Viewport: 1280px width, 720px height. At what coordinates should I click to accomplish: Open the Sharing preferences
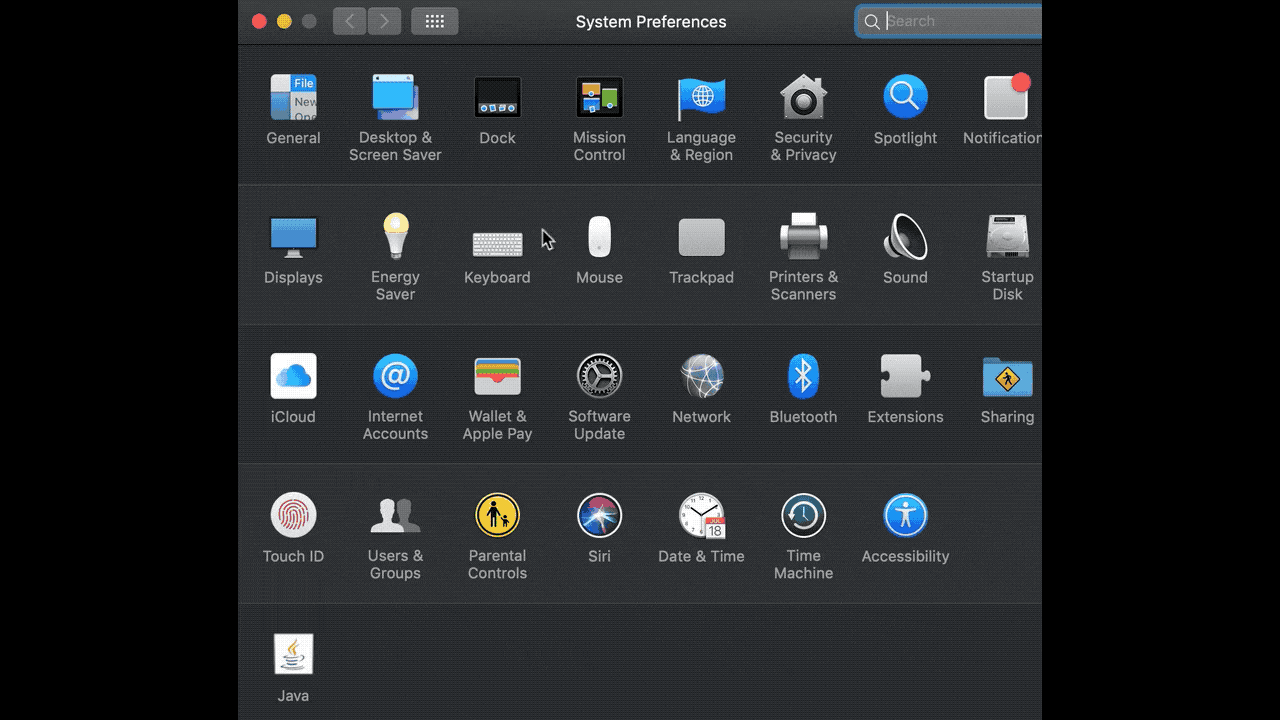tap(1007, 376)
